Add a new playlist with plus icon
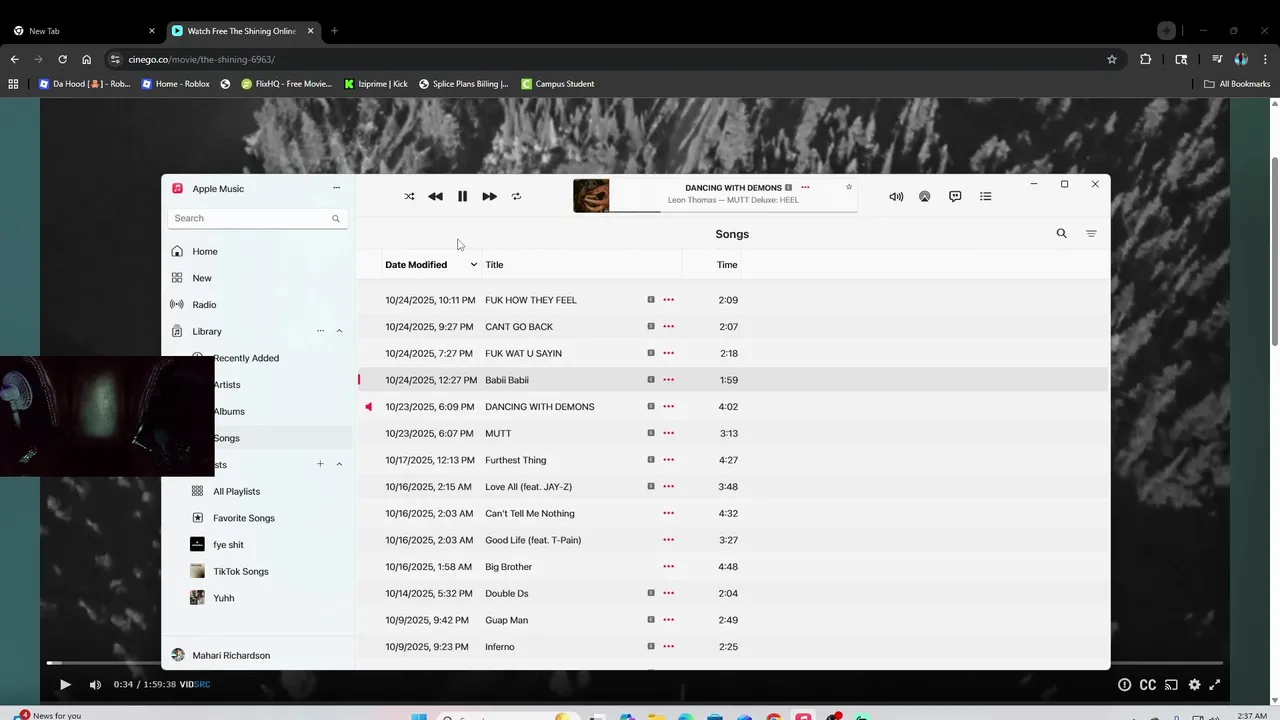1280x720 pixels. point(320,464)
